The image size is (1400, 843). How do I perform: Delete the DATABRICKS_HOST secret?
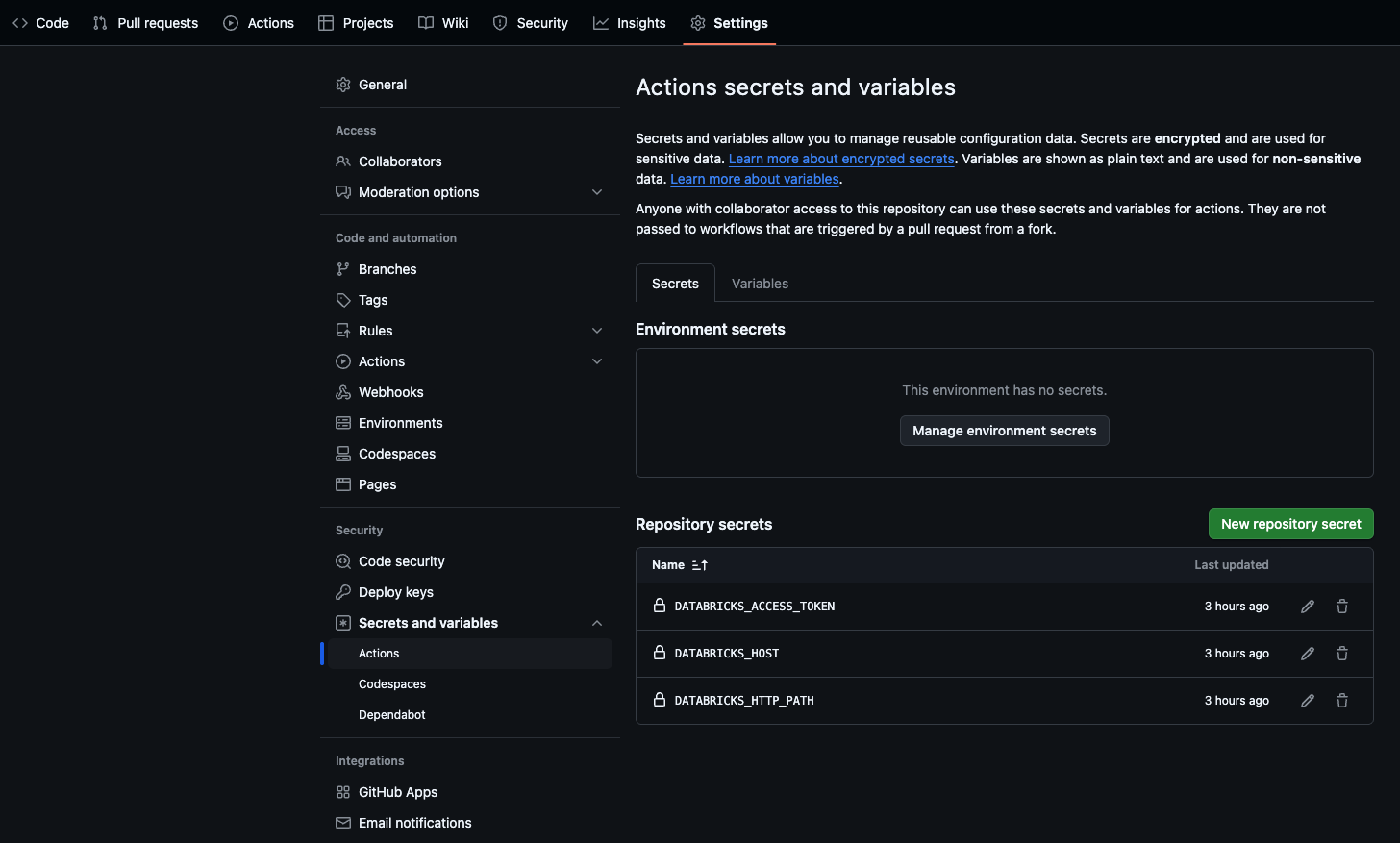[1342, 654]
